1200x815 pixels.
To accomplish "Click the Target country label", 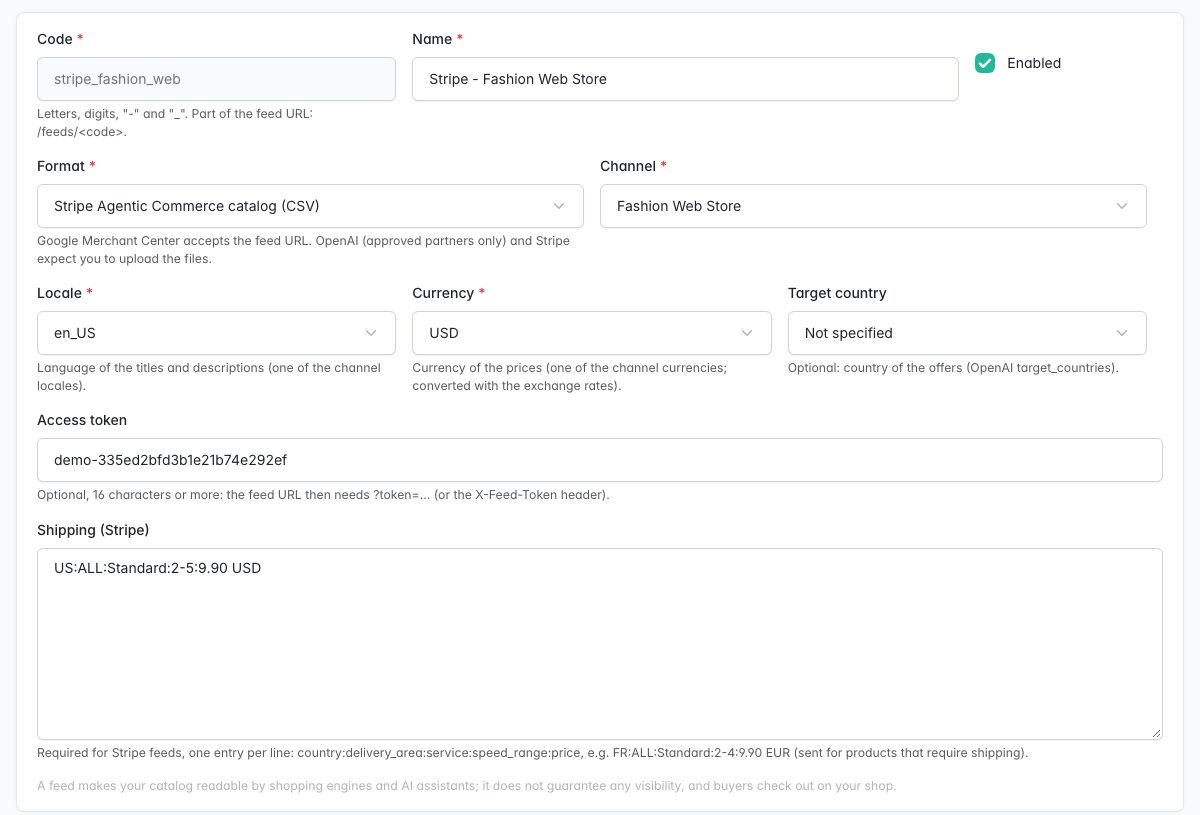I will (x=837, y=293).
